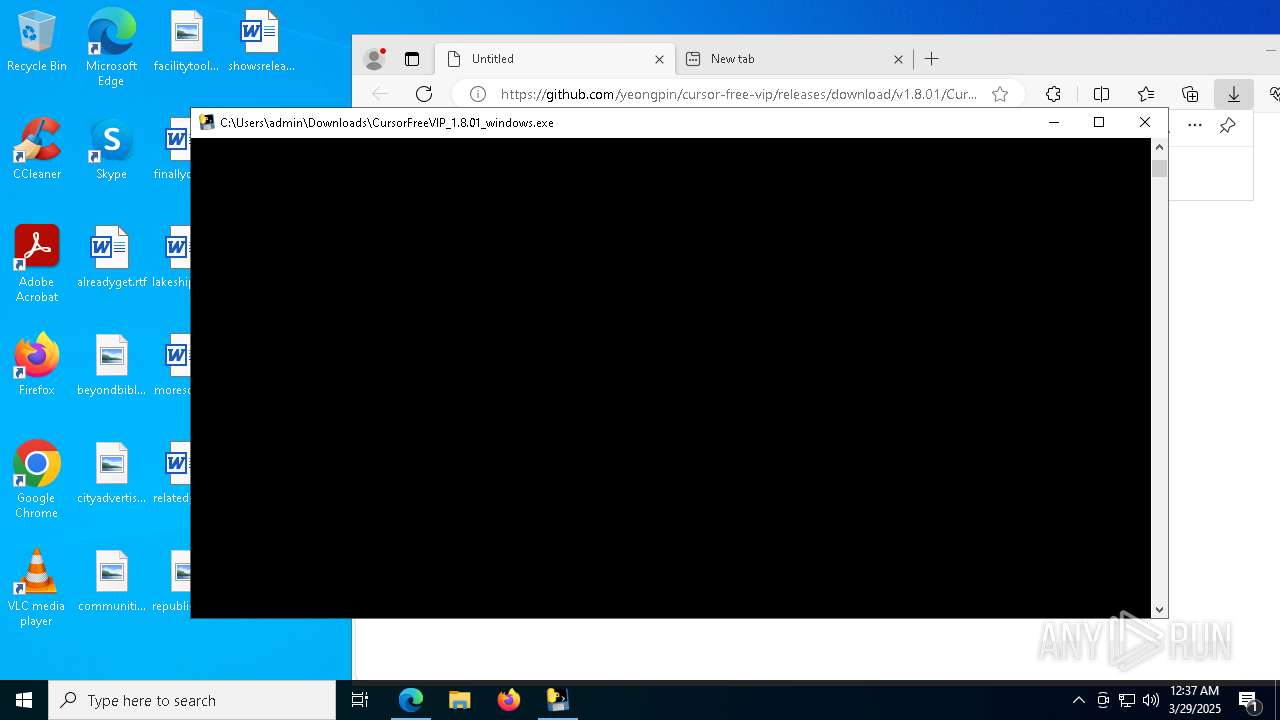Switch to the New tab in Edge
Screen dimensions: 1280x720
[x=795, y=59]
